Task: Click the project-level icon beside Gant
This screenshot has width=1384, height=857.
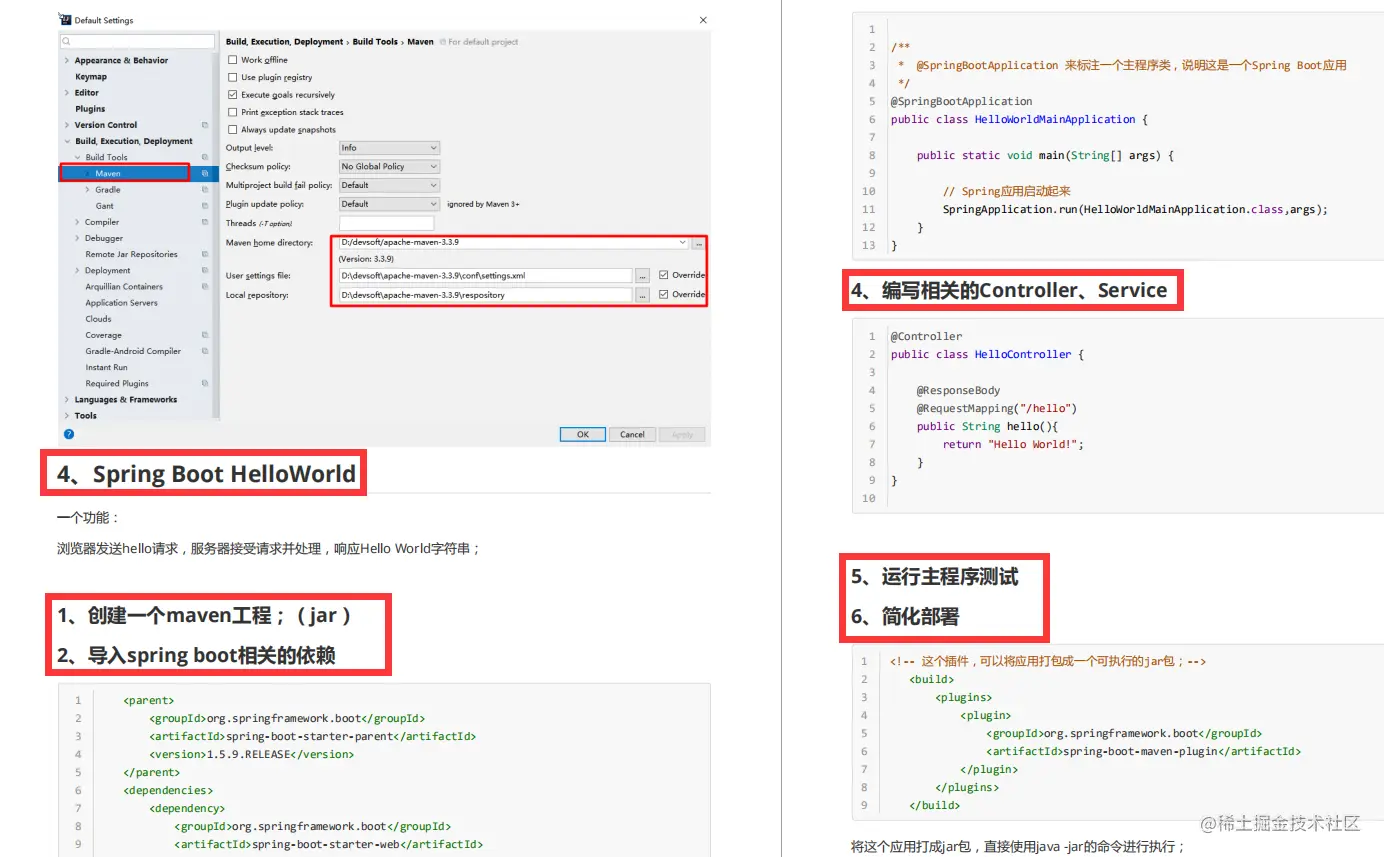Action: click(205, 206)
